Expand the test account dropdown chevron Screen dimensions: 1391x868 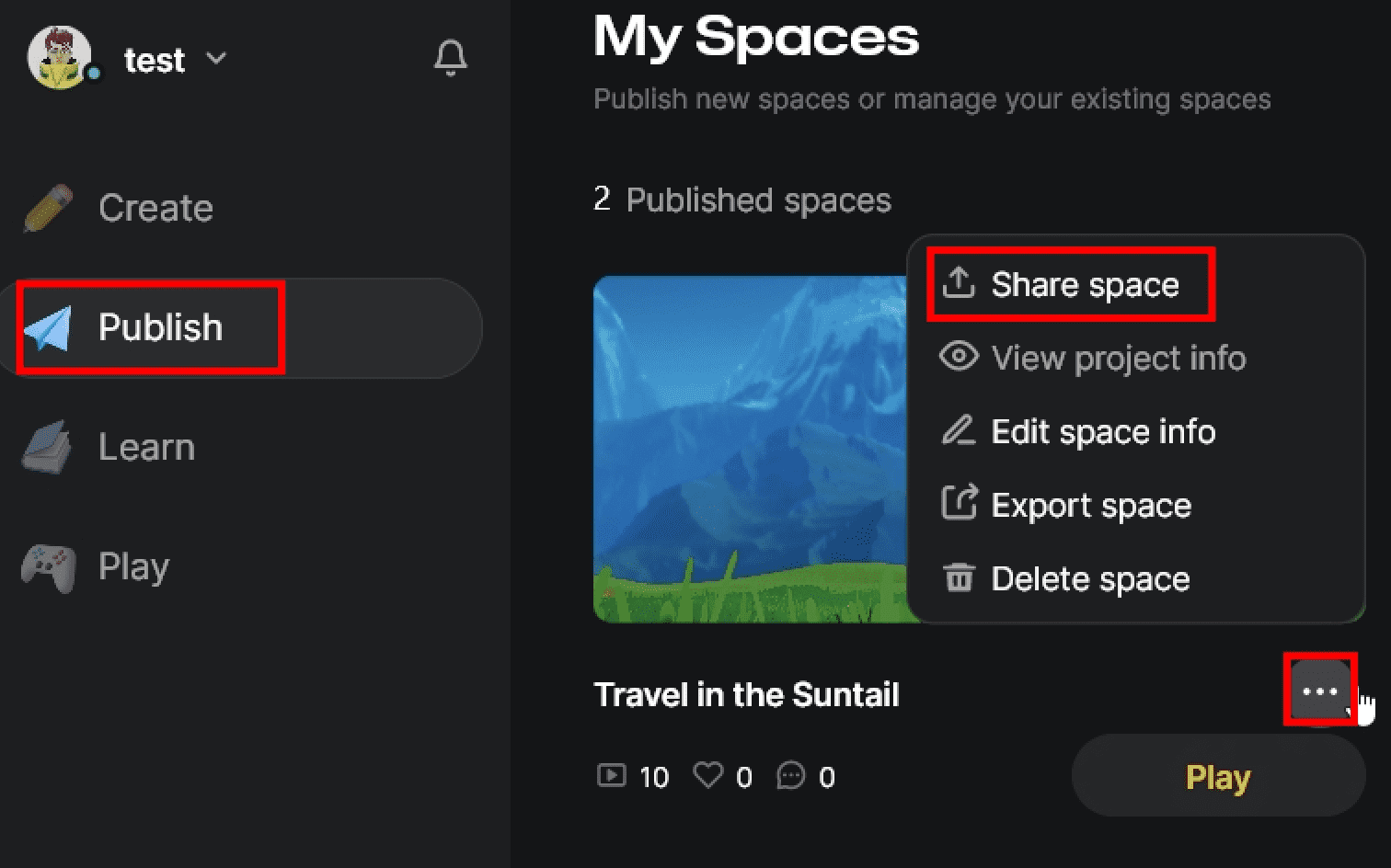tap(217, 58)
